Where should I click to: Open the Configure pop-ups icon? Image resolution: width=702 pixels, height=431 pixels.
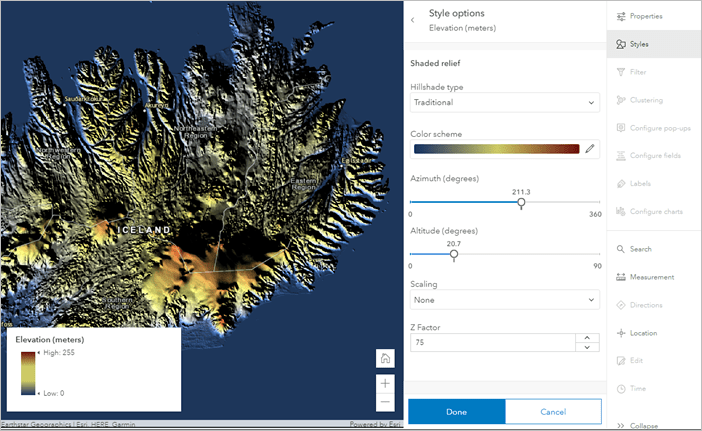point(621,128)
